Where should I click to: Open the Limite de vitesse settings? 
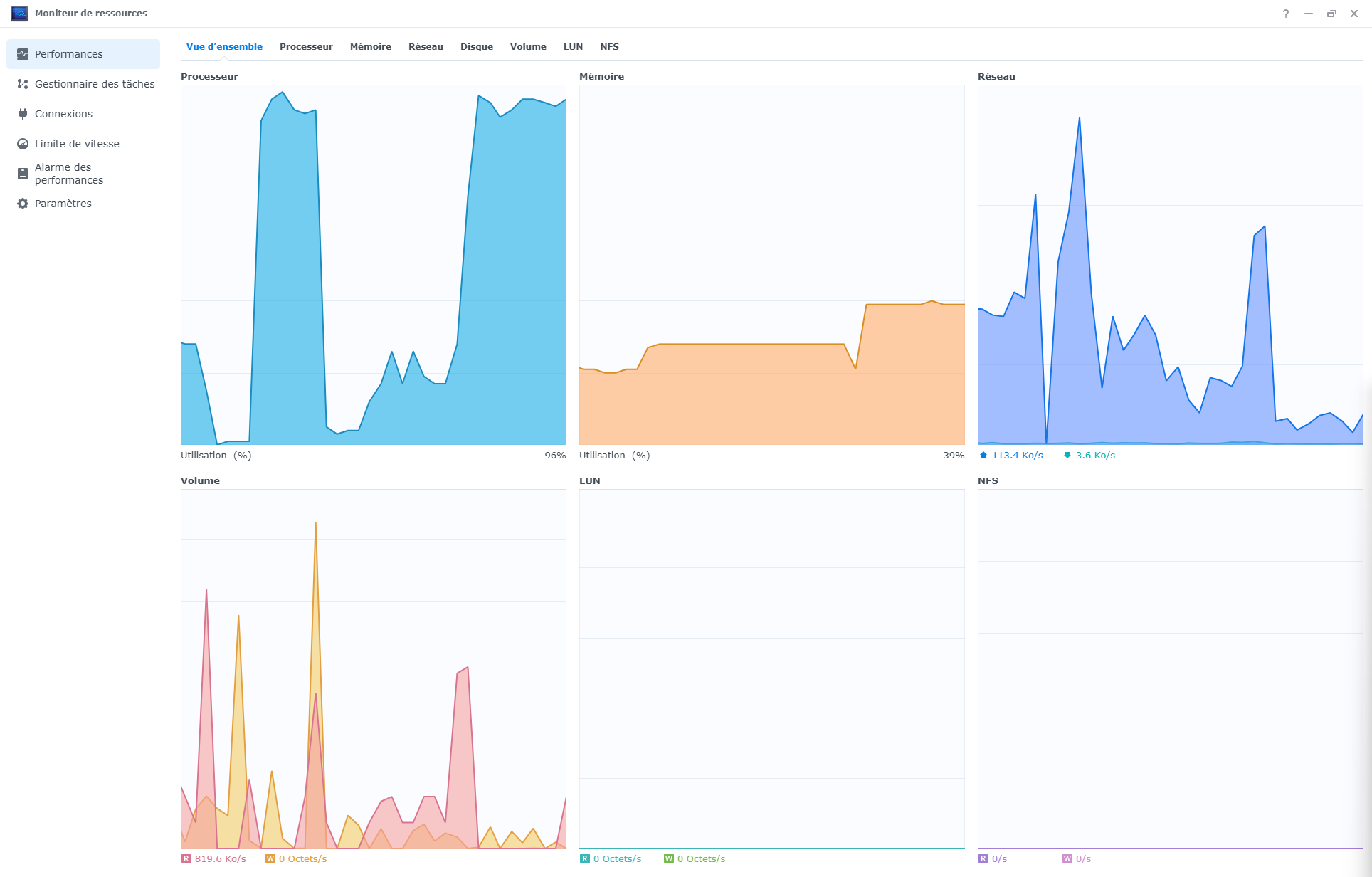(x=76, y=144)
